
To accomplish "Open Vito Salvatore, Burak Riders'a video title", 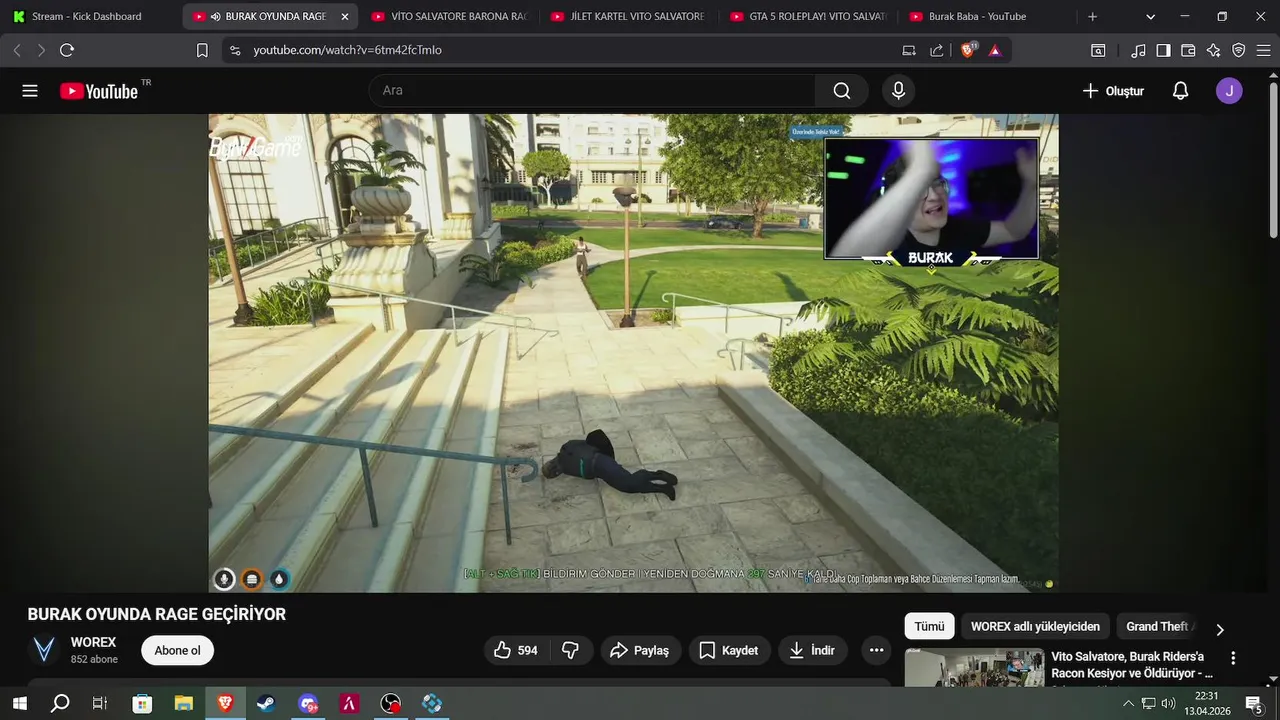I will tap(1132, 665).
